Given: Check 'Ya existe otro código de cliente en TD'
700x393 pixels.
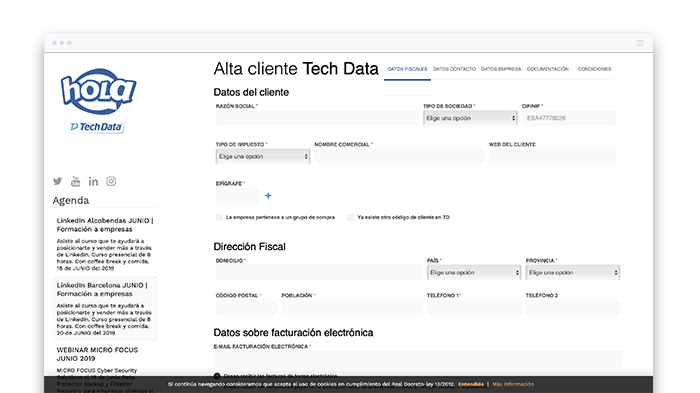Looking at the screenshot, I should click(351, 217).
